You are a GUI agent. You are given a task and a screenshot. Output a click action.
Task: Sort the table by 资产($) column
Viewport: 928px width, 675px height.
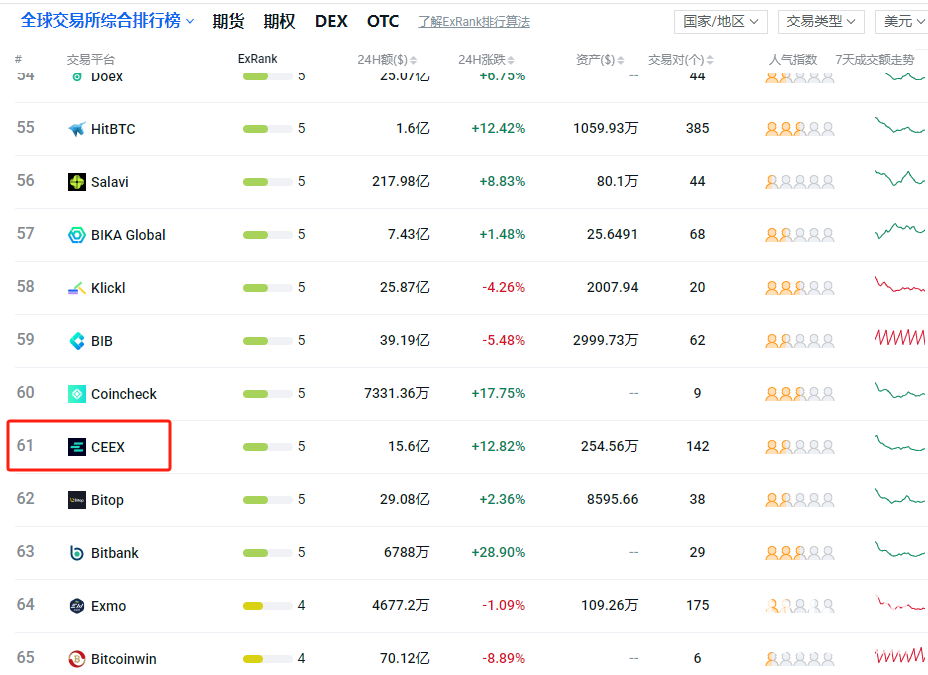599,59
